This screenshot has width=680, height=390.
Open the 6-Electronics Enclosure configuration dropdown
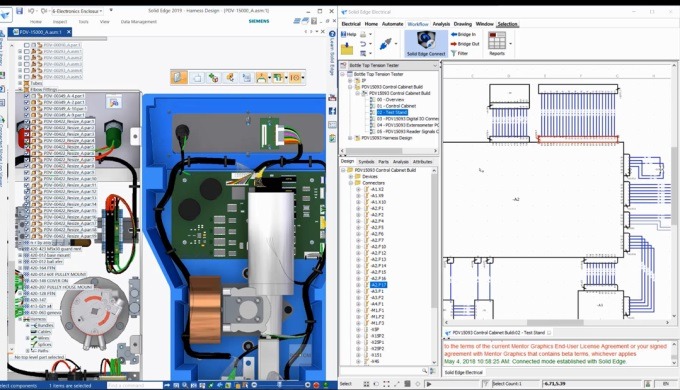[101, 11]
